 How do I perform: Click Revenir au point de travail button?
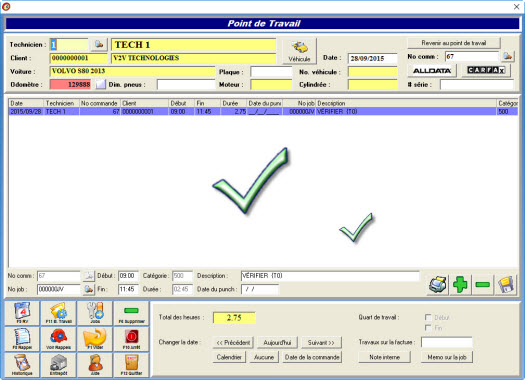454,43
